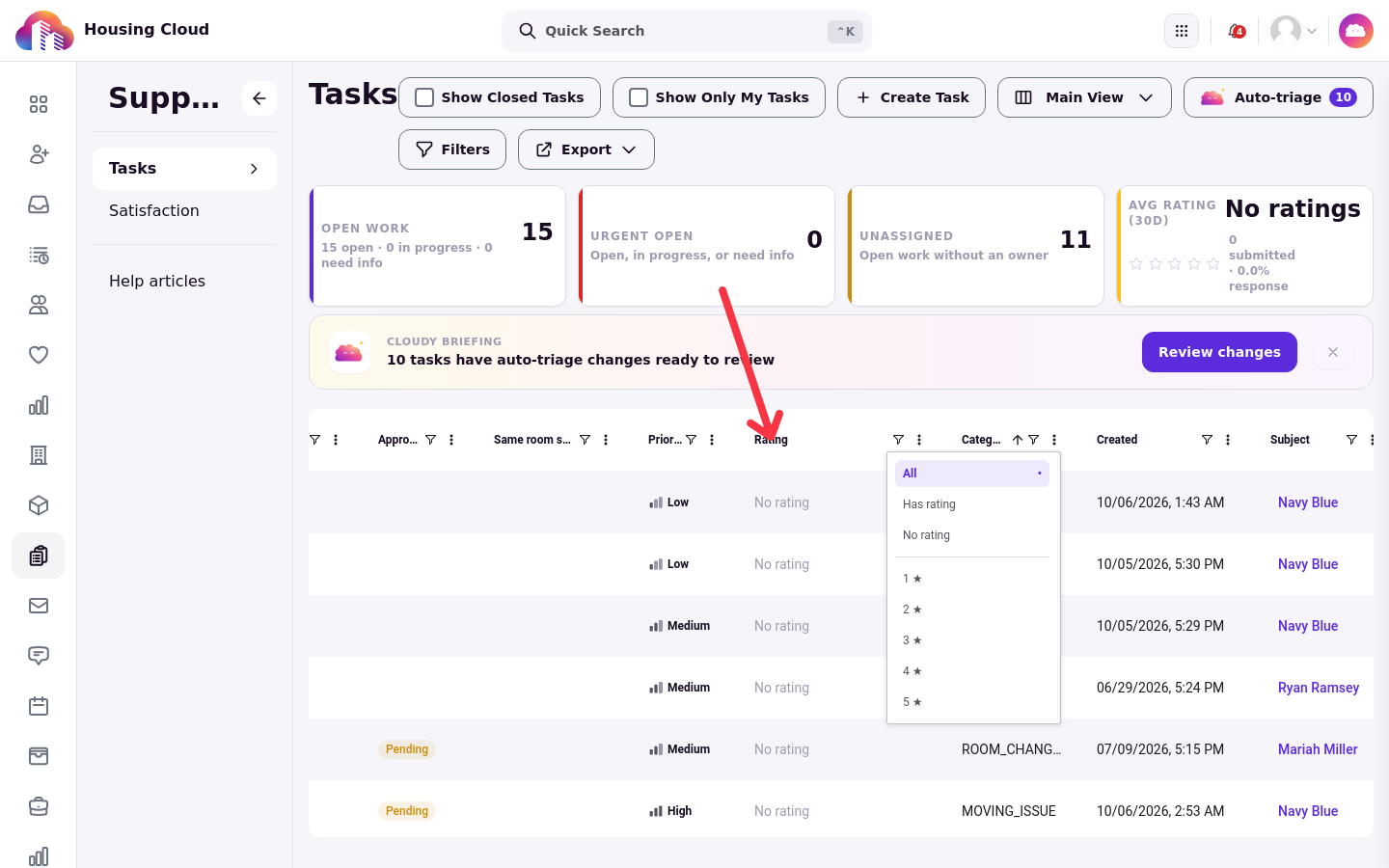The image size is (1389, 868).
Task: Select the clipboard tasks icon in sidebar
Action: (x=39, y=556)
